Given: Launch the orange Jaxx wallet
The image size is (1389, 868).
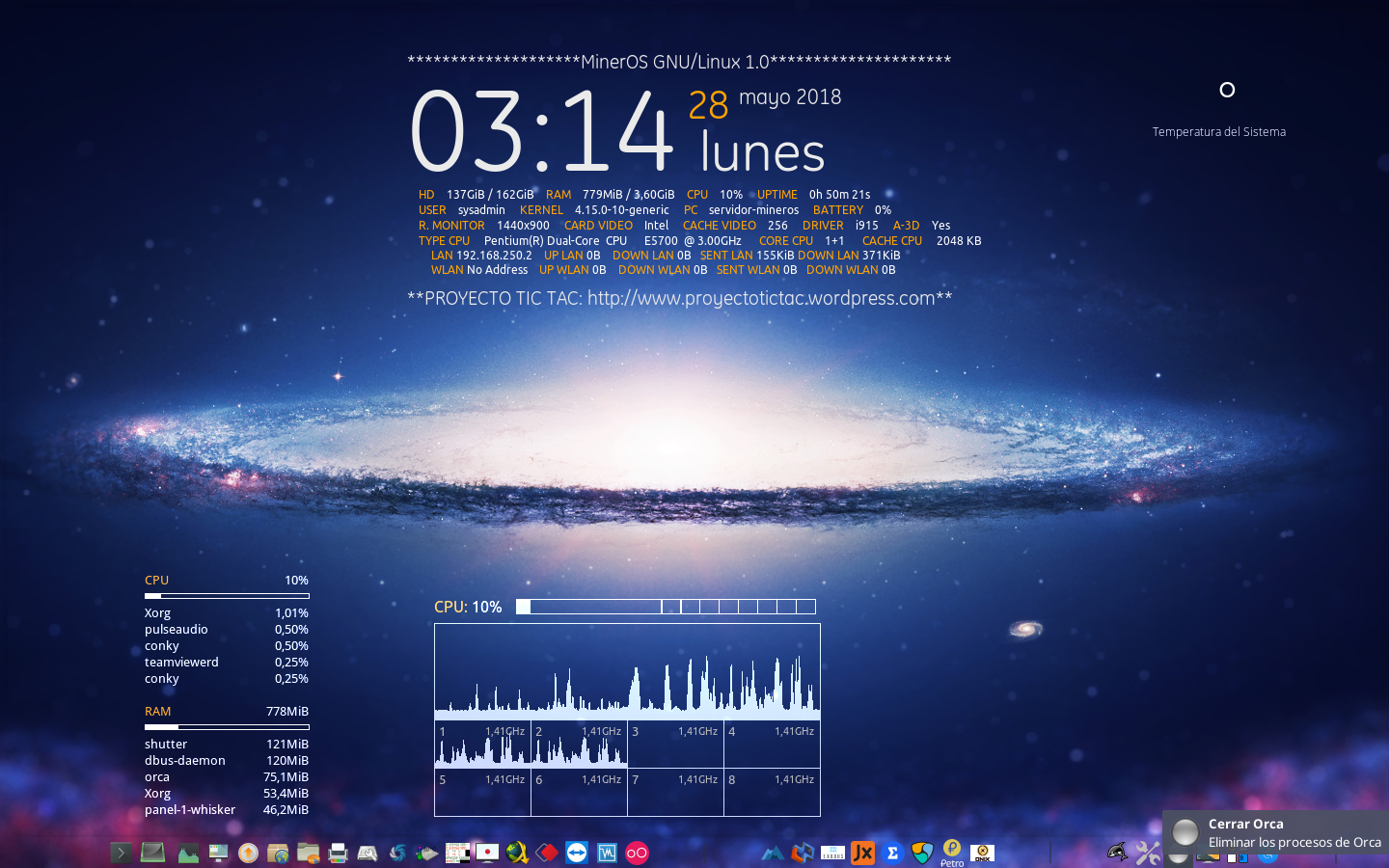Looking at the screenshot, I should click(x=861, y=853).
